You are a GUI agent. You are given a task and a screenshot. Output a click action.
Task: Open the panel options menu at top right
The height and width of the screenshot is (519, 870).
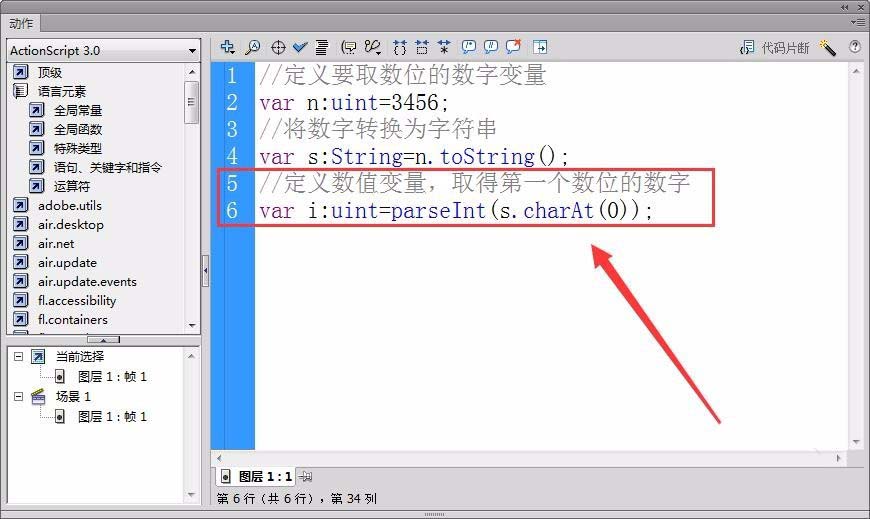(x=857, y=23)
